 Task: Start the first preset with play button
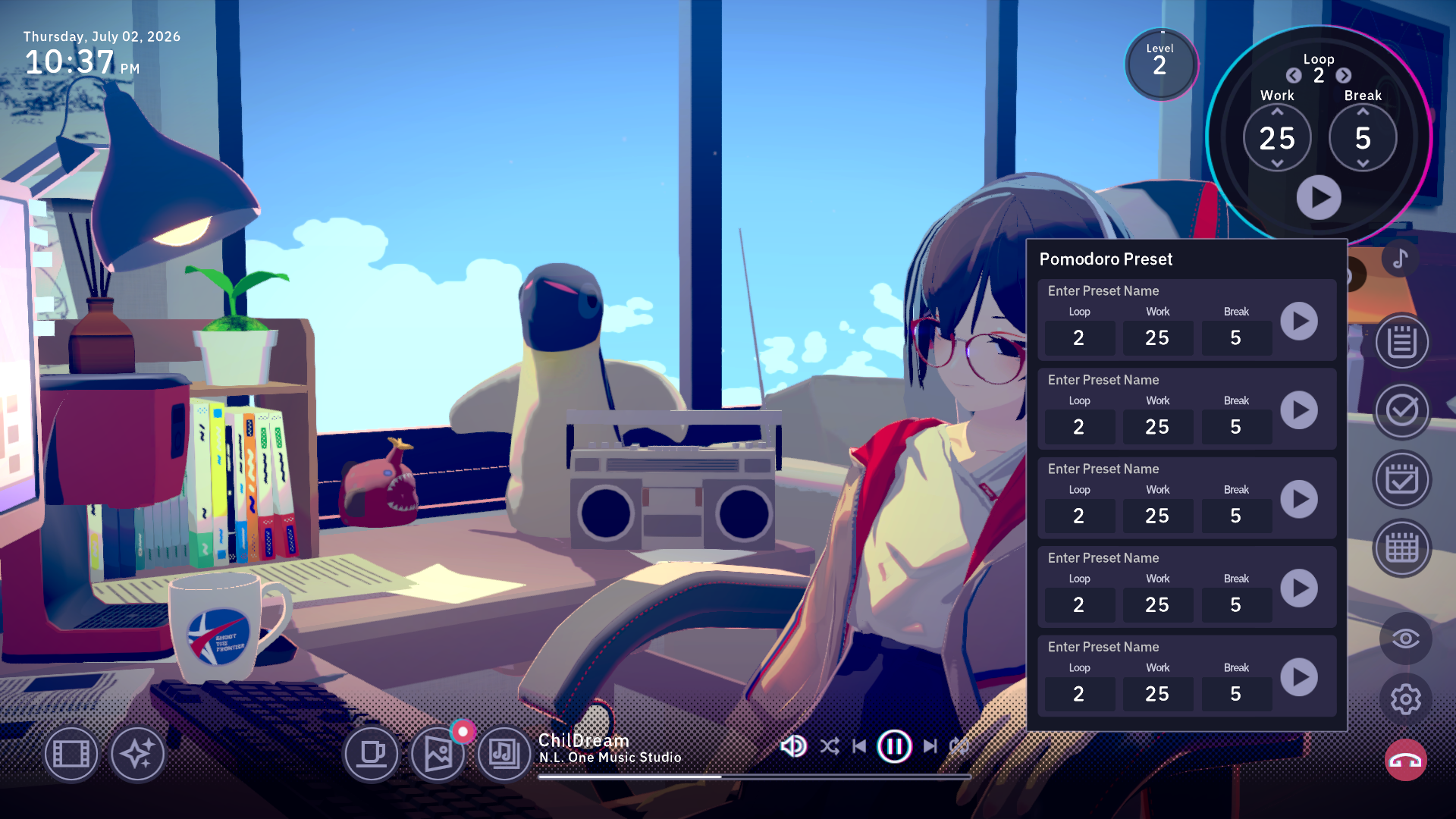click(x=1299, y=322)
